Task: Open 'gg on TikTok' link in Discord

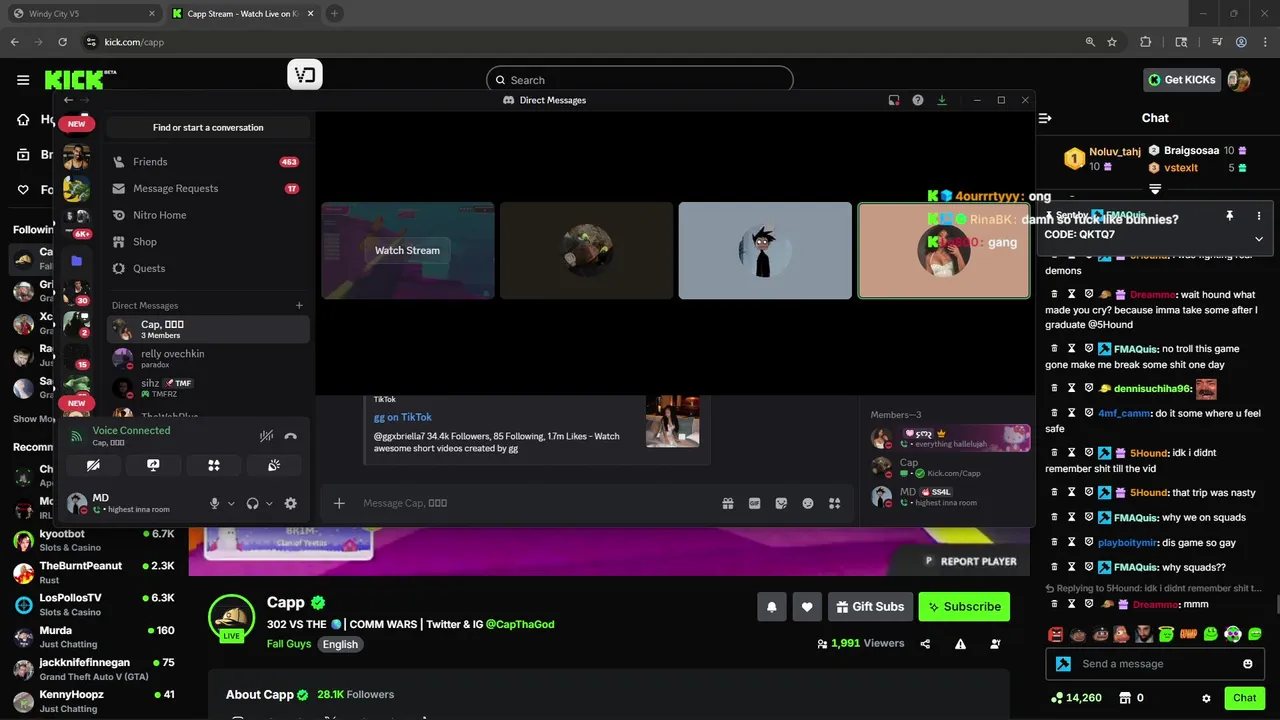Action: 402,417
